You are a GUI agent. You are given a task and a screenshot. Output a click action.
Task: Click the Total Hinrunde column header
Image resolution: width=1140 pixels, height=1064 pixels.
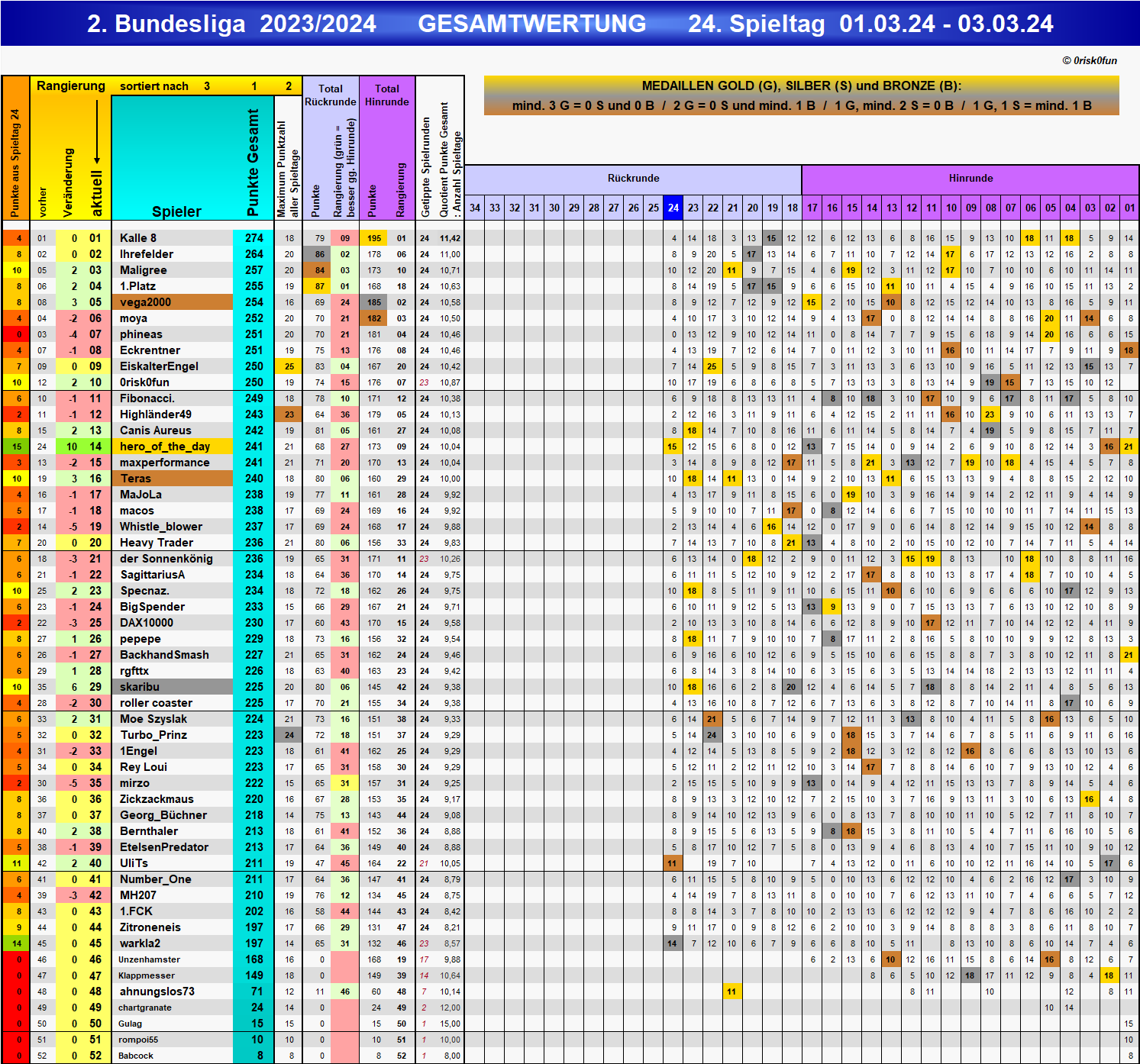coord(387,95)
